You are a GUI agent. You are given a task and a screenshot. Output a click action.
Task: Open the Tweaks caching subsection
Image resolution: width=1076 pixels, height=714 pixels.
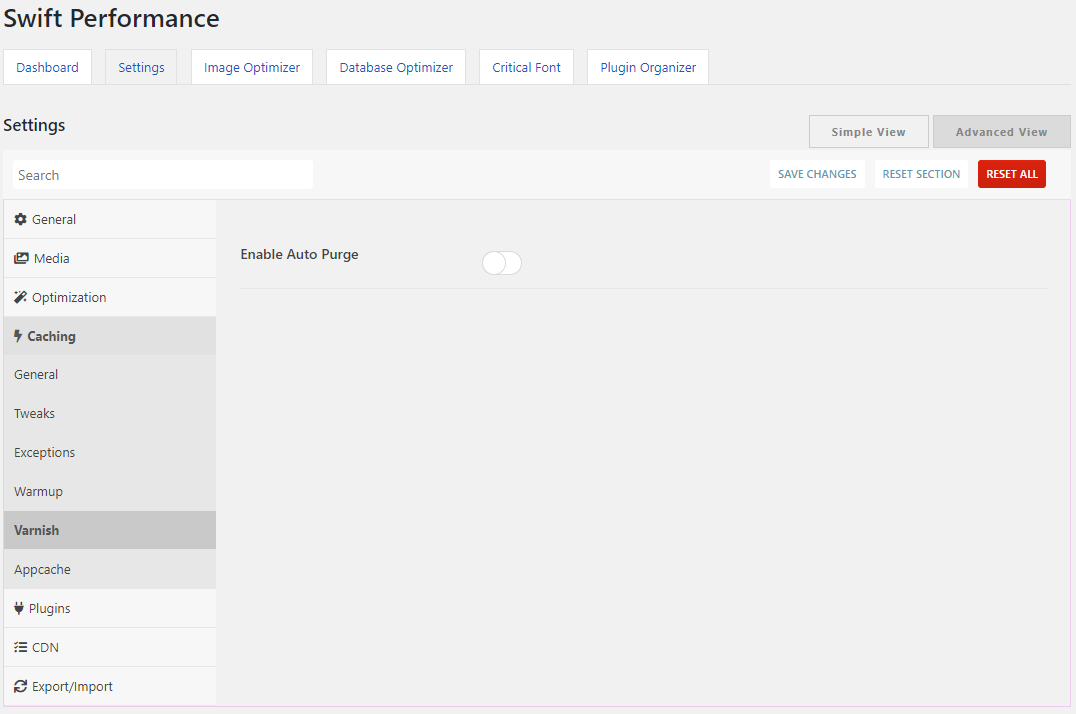[x=110, y=413]
